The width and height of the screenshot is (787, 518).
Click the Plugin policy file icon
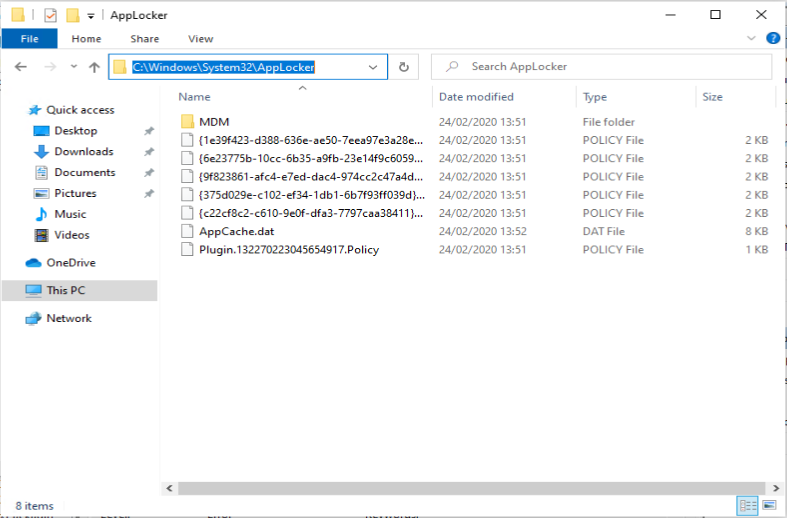click(x=187, y=249)
